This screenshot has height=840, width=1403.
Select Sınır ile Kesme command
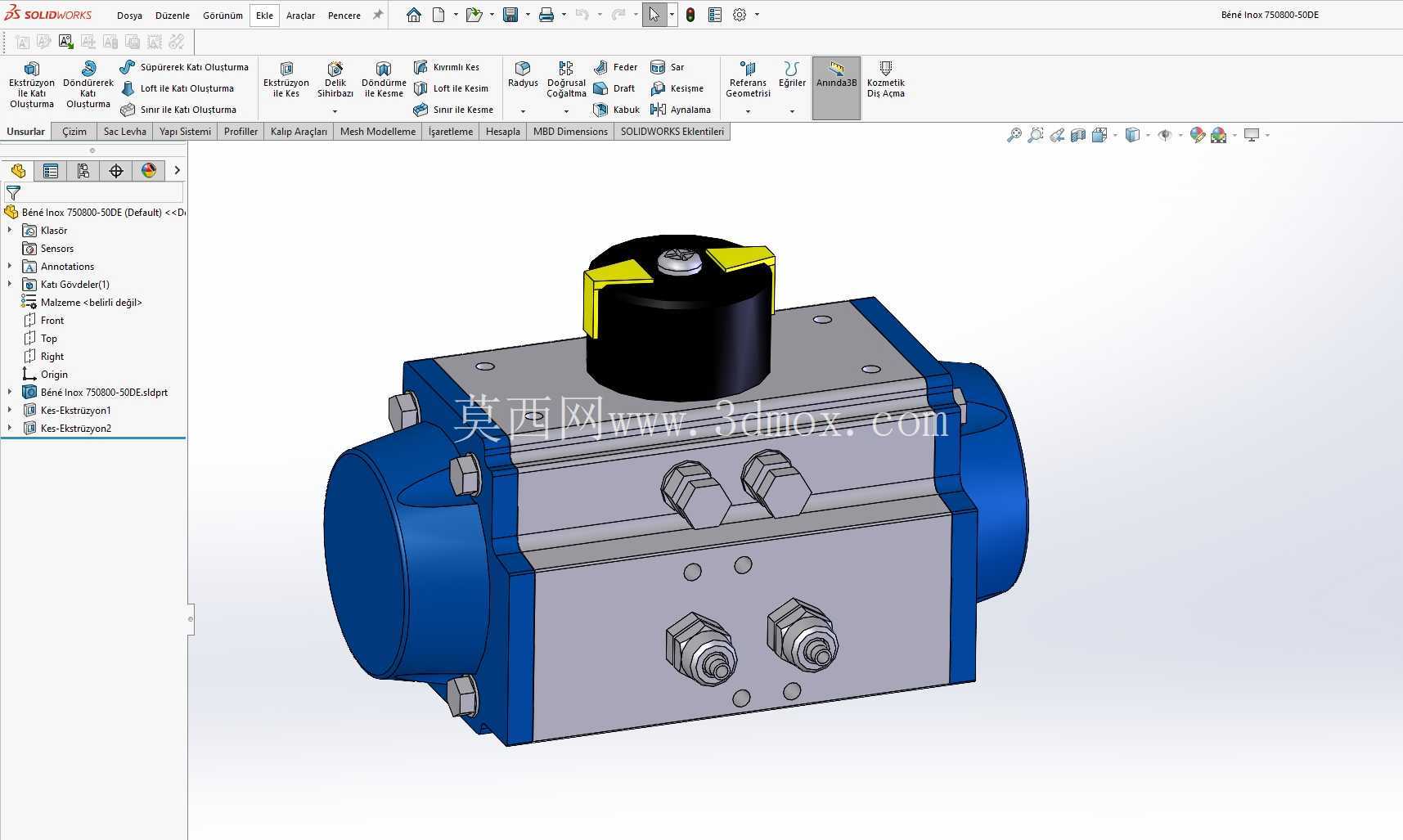453,110
